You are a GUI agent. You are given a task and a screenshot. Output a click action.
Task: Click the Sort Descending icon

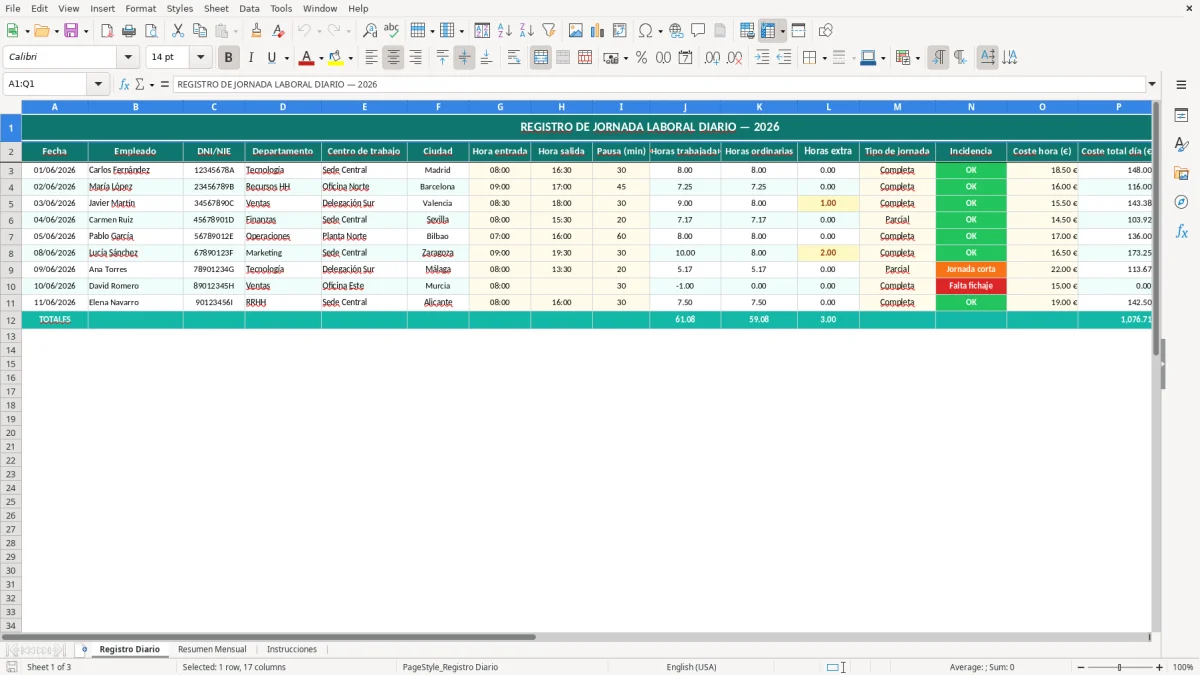[x=526, y=31]
